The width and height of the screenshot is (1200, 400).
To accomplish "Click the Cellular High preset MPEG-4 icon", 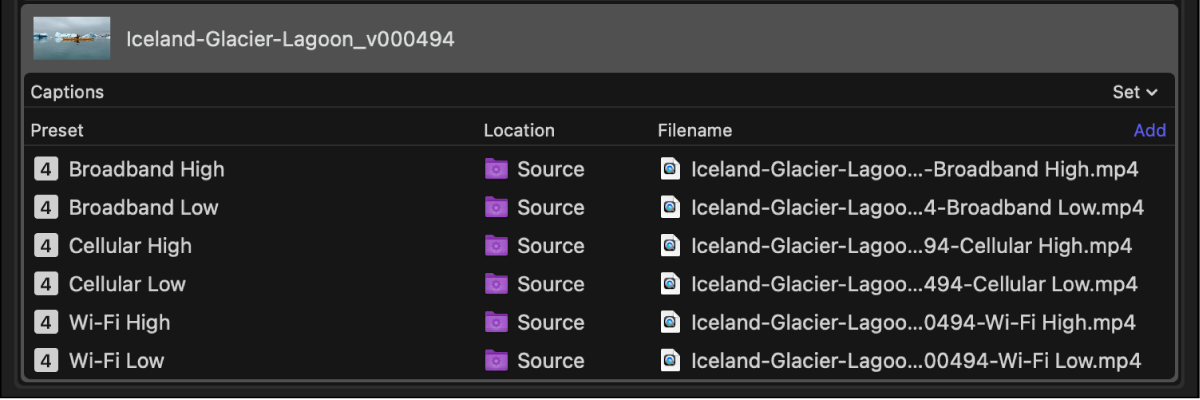I will [x=45, y=246].
